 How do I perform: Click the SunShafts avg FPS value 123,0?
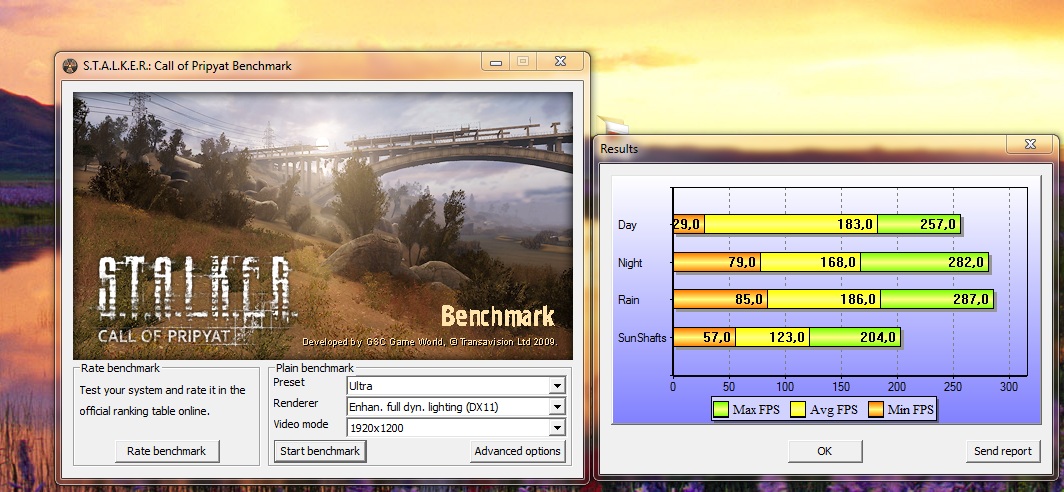787,337
